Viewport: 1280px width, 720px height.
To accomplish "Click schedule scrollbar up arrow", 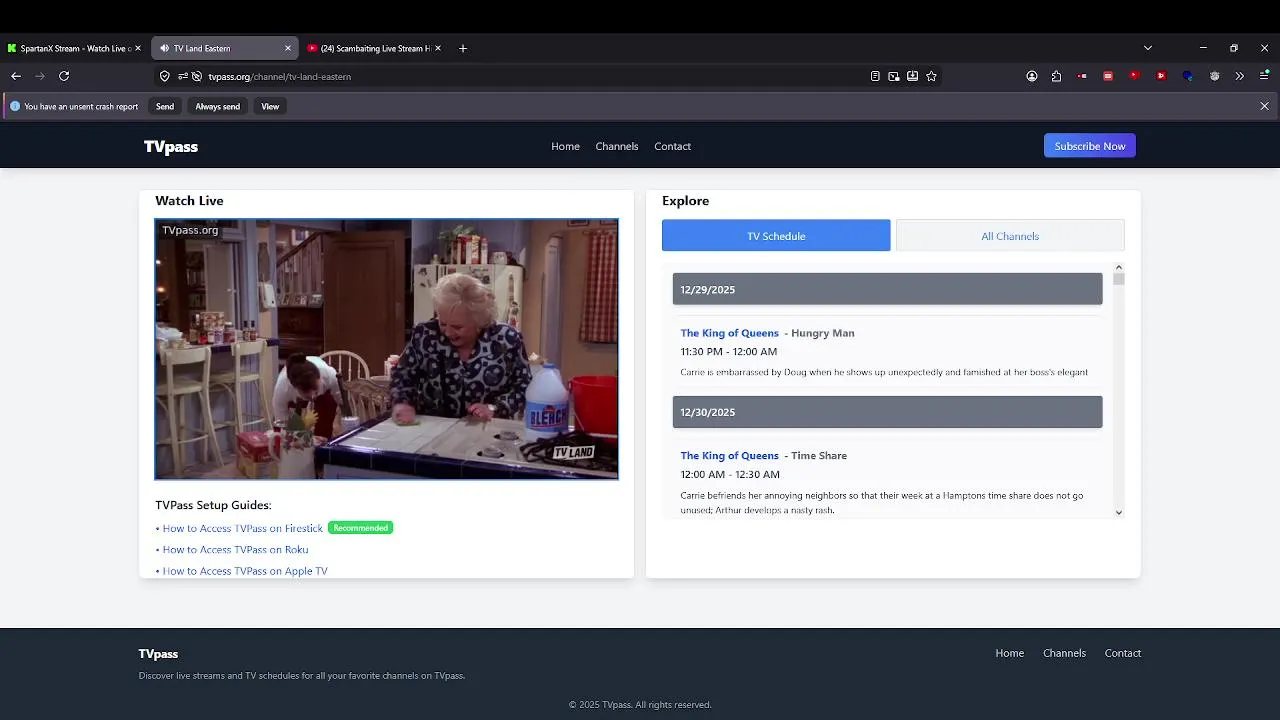I will point(1119,268).
